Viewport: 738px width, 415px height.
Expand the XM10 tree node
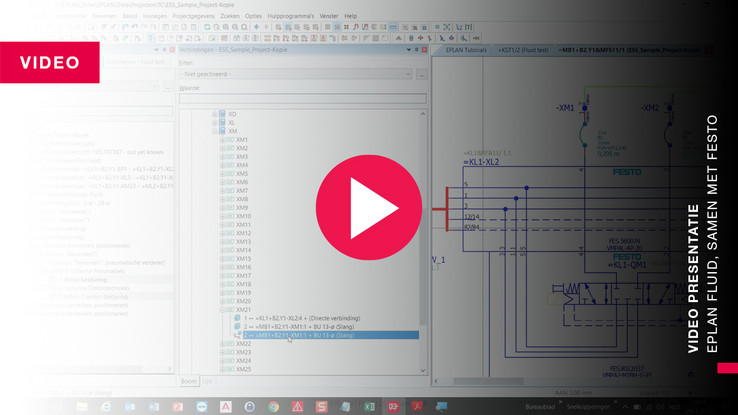[222, 216]
